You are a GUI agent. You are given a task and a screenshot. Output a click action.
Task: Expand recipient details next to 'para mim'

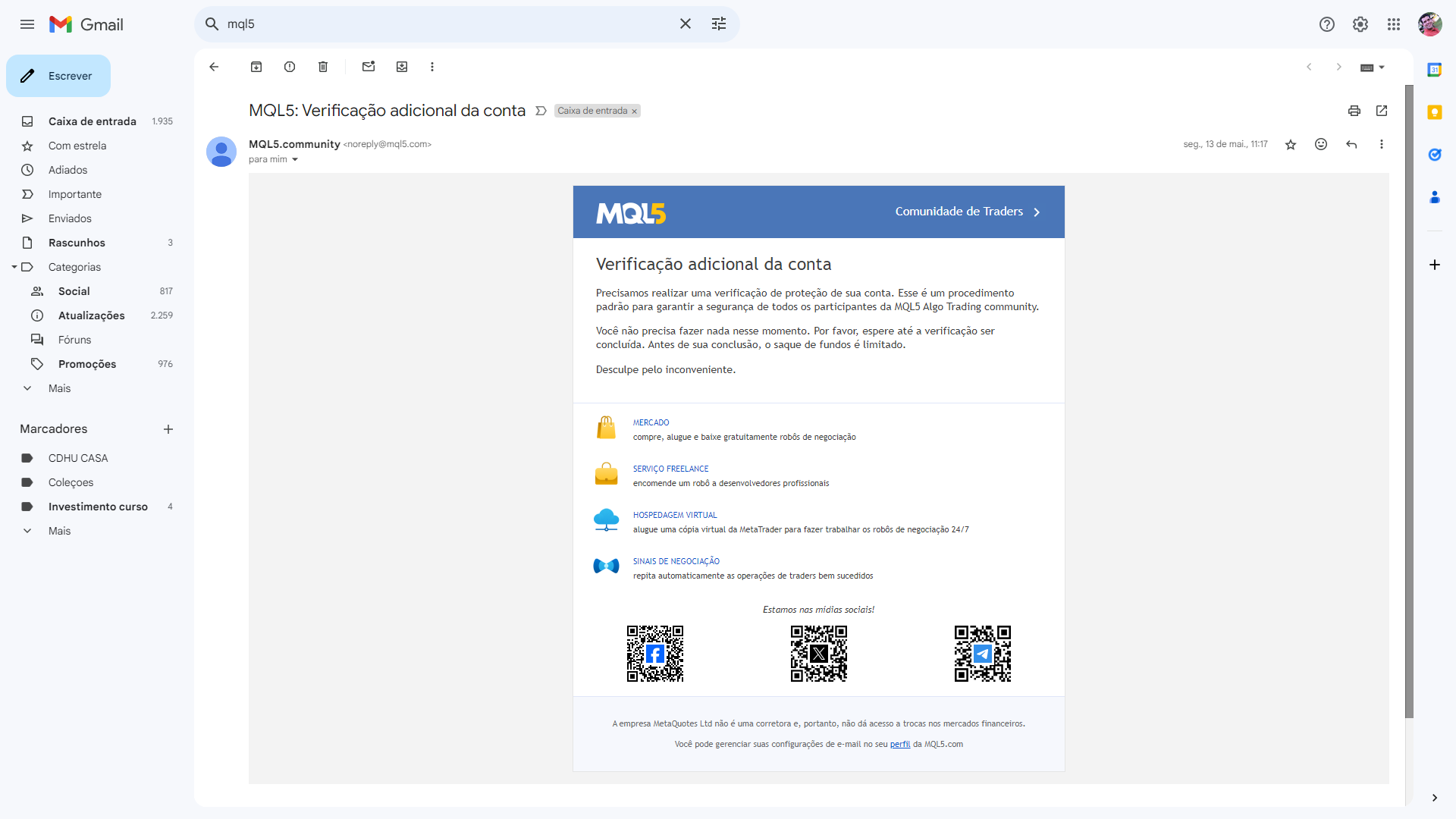tap(295, 159)
